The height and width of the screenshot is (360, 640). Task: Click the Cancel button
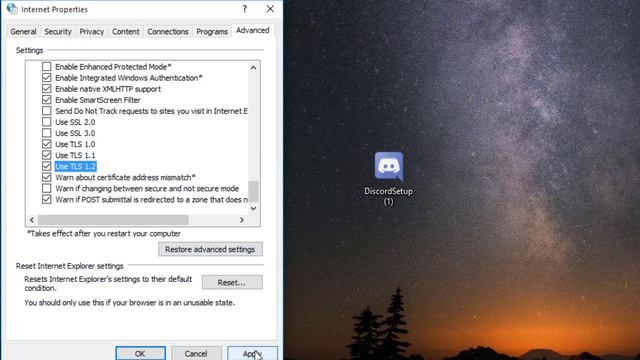click(196, 353)
